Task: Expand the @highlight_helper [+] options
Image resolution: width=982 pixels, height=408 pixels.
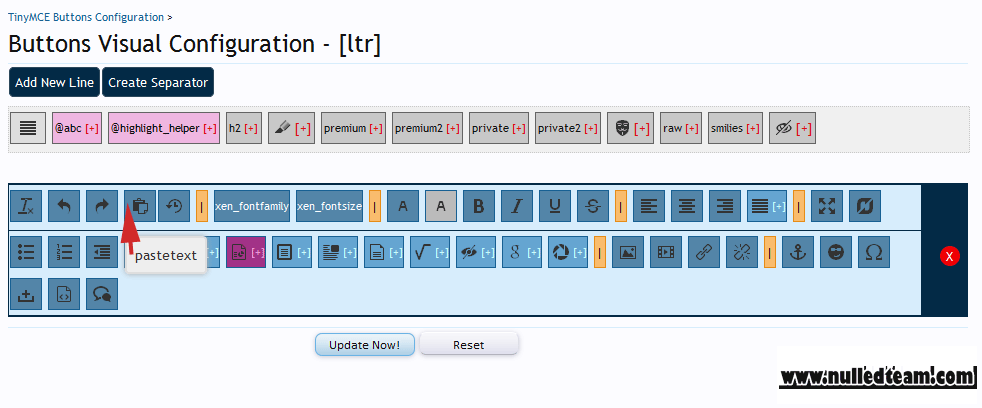Action: point(210,128)
